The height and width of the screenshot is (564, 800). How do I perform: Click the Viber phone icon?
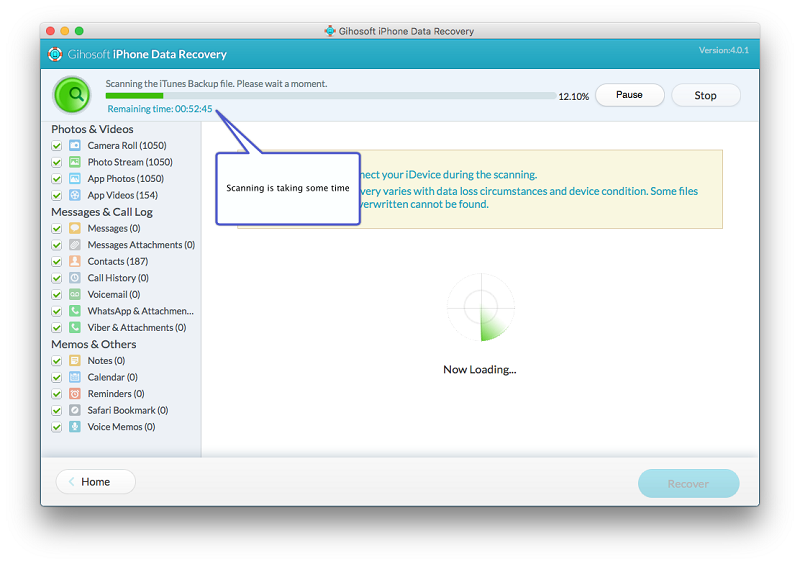click(x=75, y=327)
